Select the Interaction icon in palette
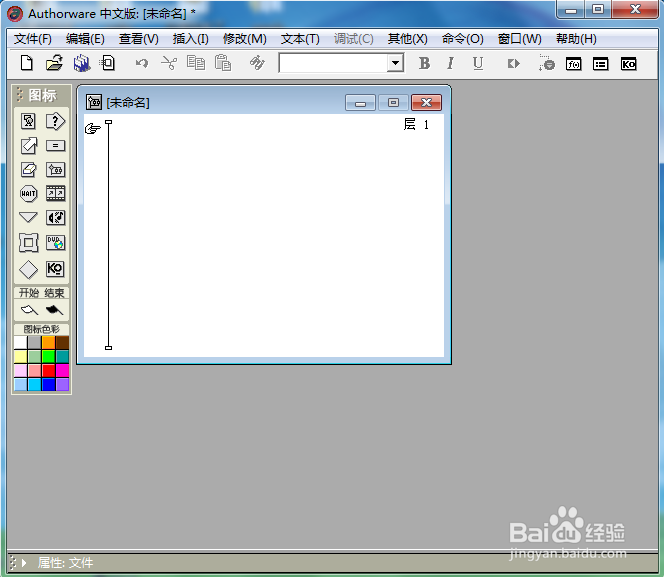The image size is (664, 577). pos(55,121)
